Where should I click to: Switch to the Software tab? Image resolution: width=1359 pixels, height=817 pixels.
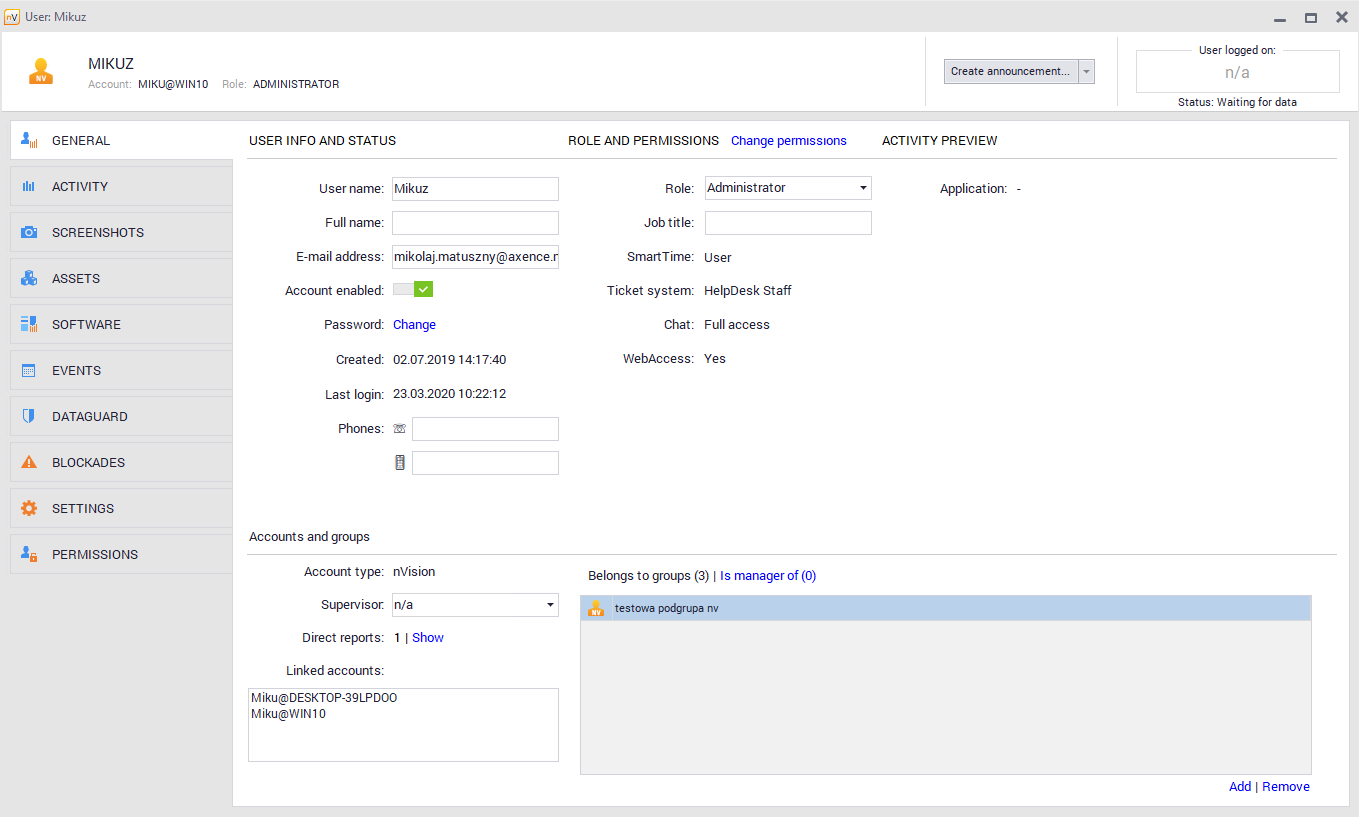click(86, 324)
